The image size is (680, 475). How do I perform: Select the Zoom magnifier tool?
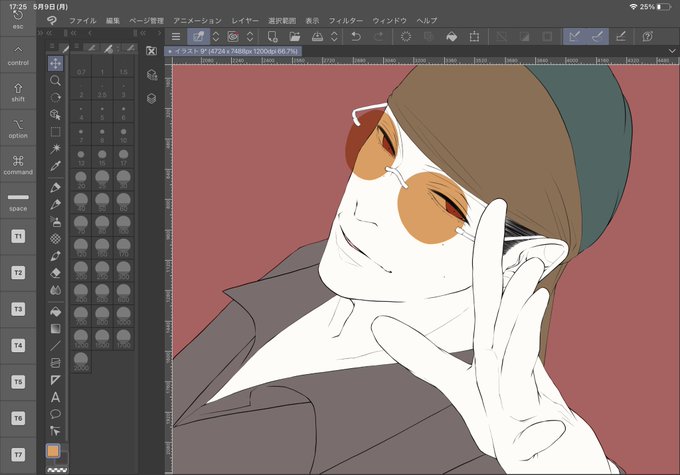tap(56, 80)
